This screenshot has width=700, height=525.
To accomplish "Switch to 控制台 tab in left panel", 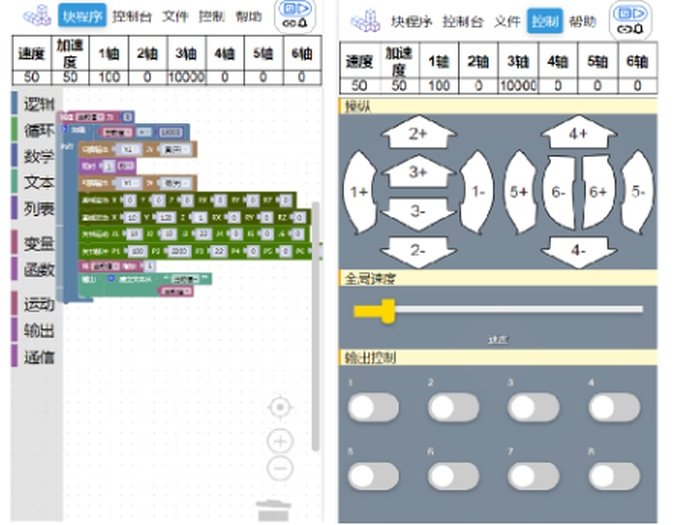I will [133, 17].
